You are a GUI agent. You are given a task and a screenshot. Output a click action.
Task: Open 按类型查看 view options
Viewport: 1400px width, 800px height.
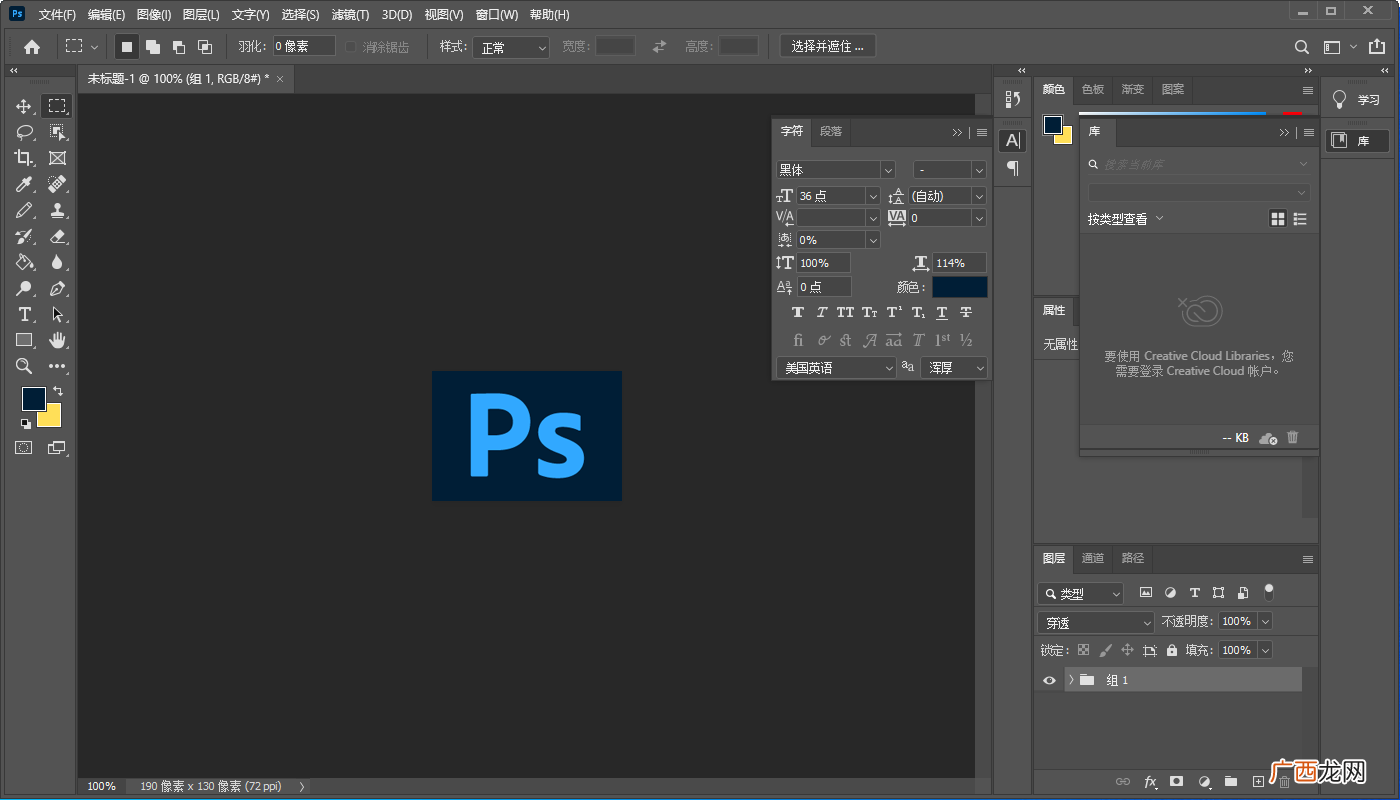[x=1126, y=219]
